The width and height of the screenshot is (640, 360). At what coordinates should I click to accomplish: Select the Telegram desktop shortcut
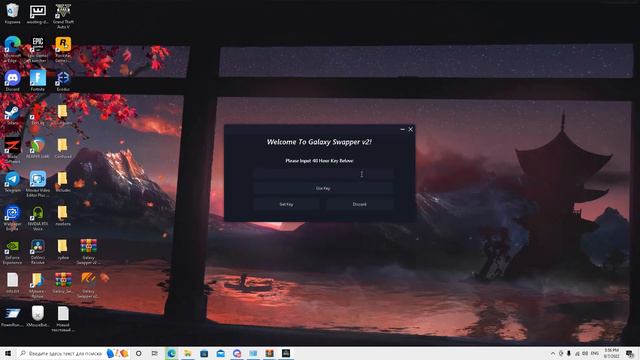click(x=13, y=182)
